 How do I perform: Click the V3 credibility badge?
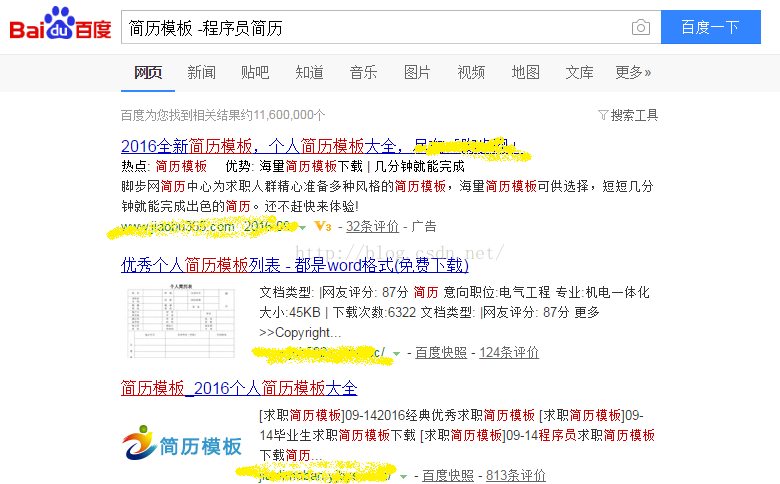(323, 226)
